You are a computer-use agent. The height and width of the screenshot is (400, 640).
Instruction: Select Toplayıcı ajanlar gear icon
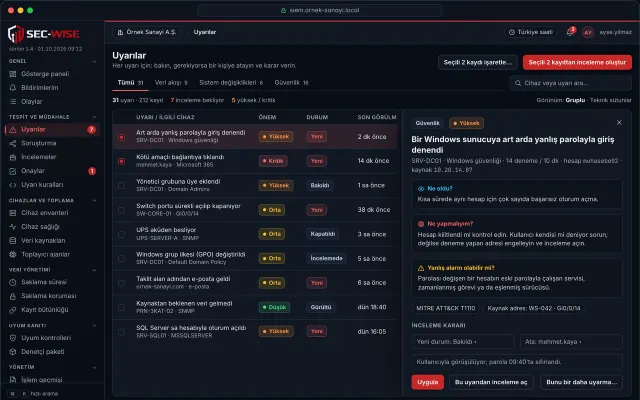pyautogui.click(x=13, y=254)
